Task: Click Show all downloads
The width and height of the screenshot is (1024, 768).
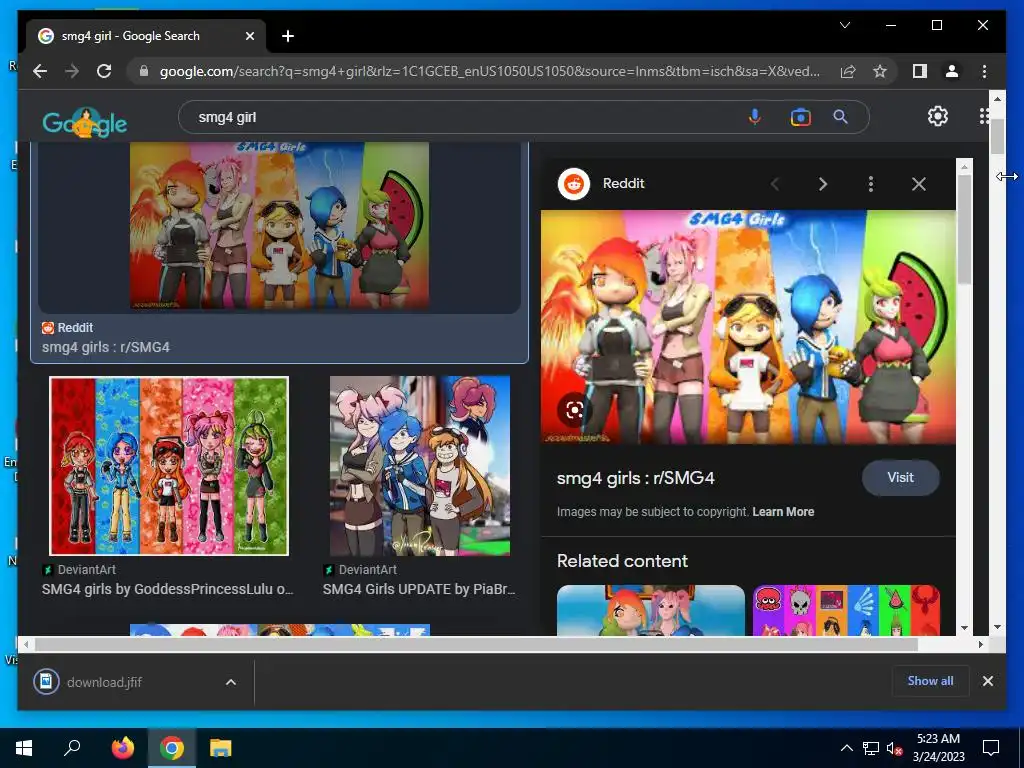Action: (931, 681)
